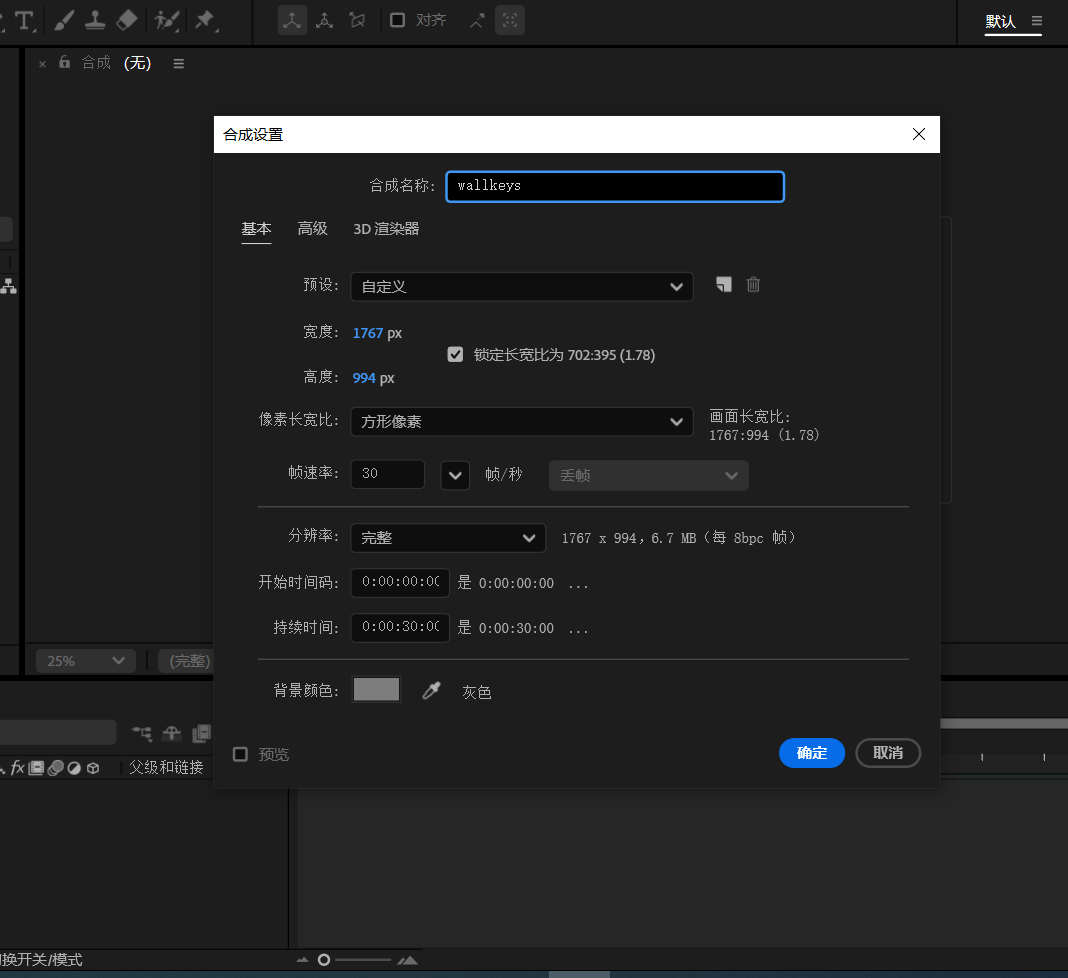
Task: Select the Clone Stamp tool
Action: pos(95,20)
